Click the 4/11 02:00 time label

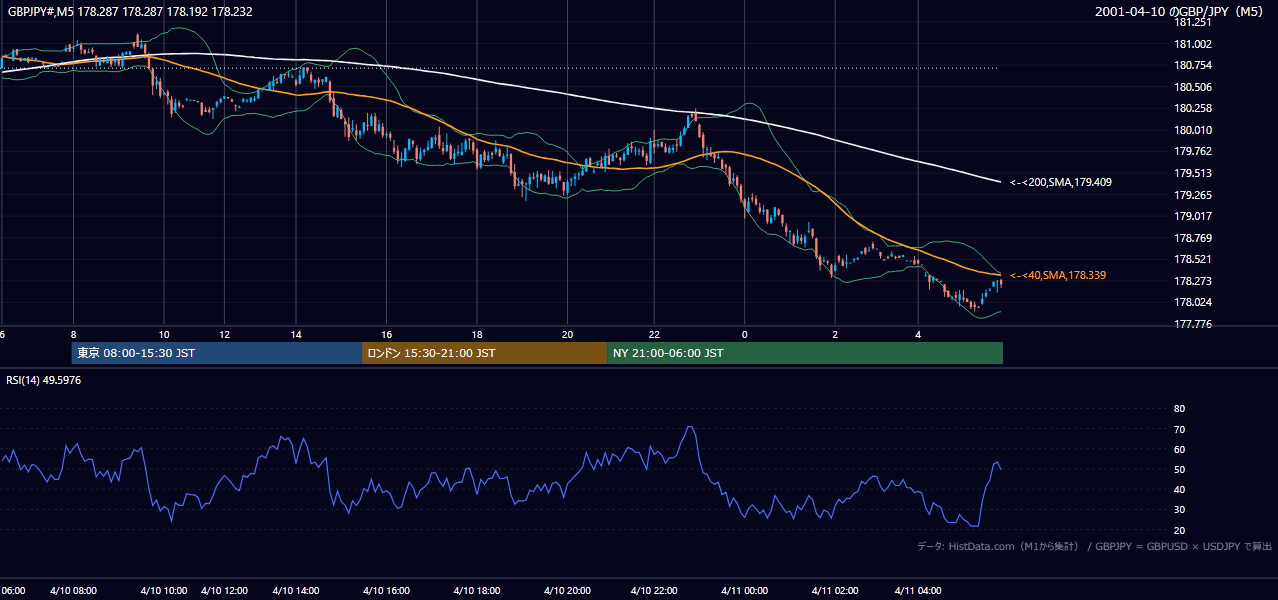pyautogui.click(x=836, y=590)
